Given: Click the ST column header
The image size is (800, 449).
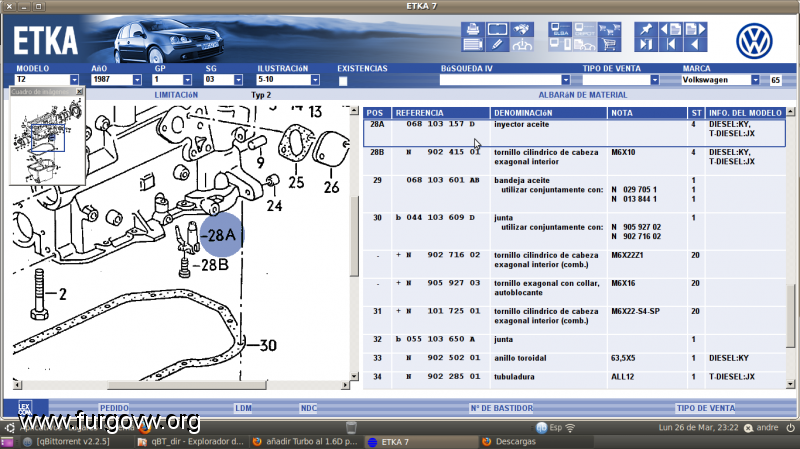Looking at the screenshot, I should tap(696, 113).
